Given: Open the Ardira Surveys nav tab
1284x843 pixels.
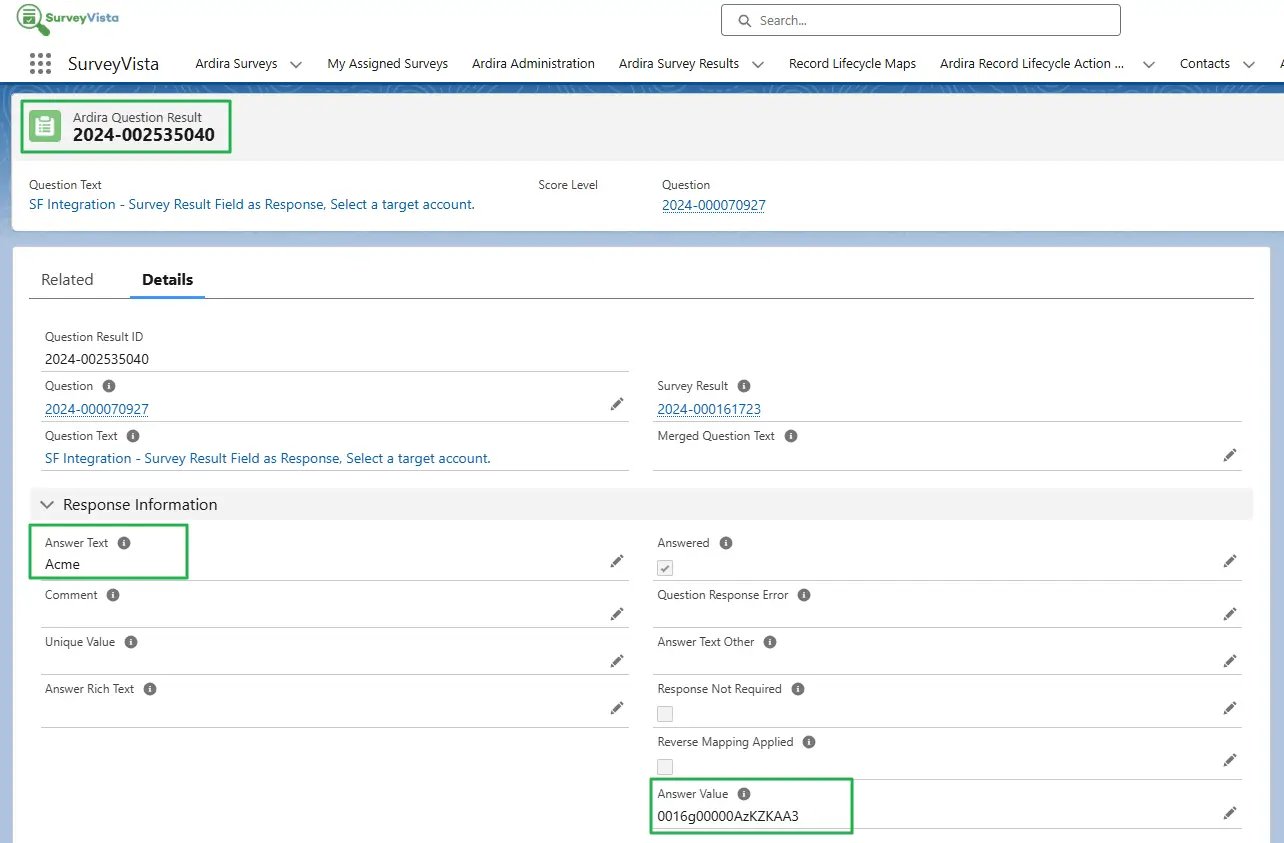Looking at the screenshot, I should (x=237, y=63).
